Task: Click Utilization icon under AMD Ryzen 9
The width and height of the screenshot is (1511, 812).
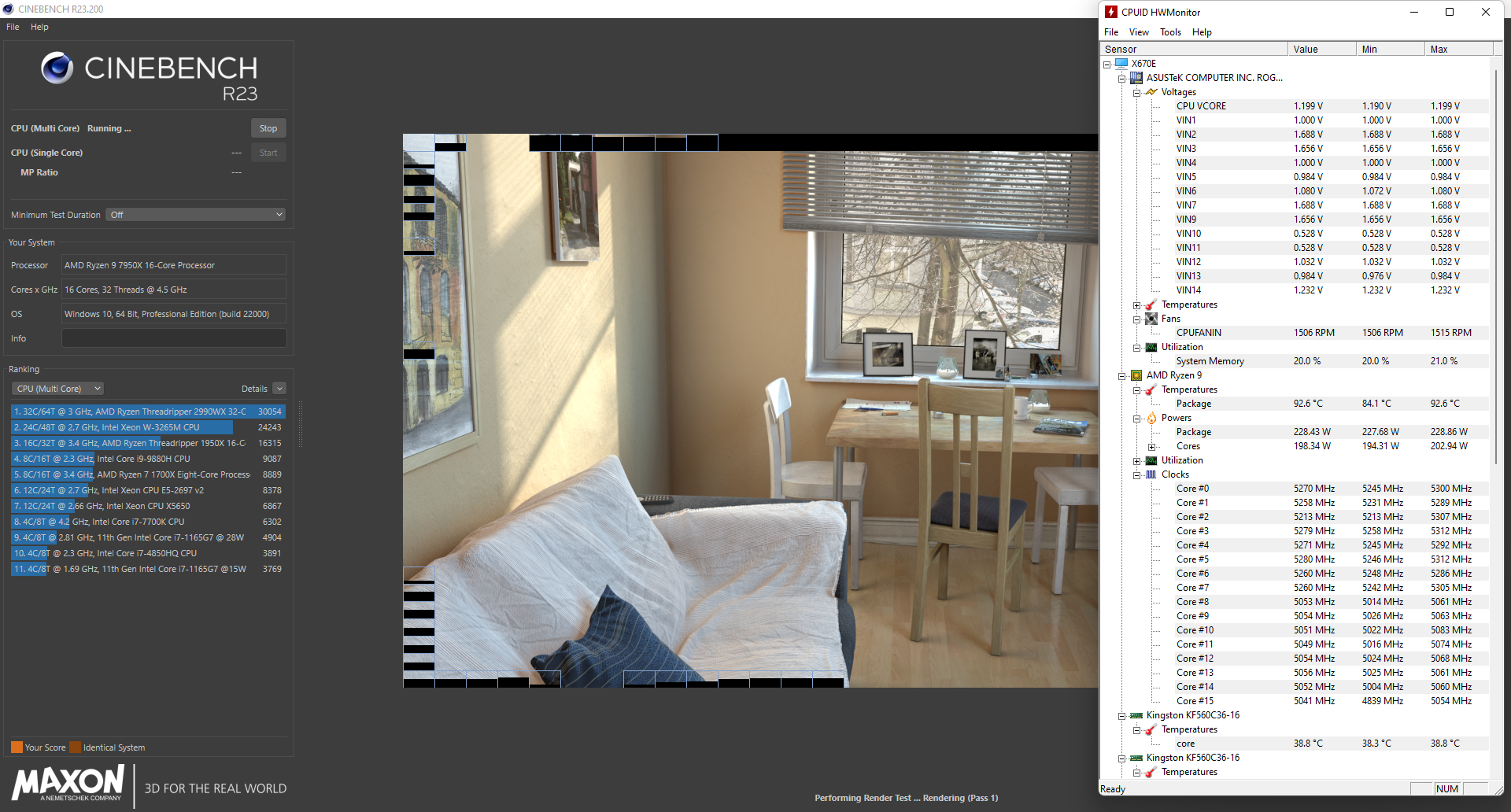Action: pyautogui.click(x=1151, y=460)
